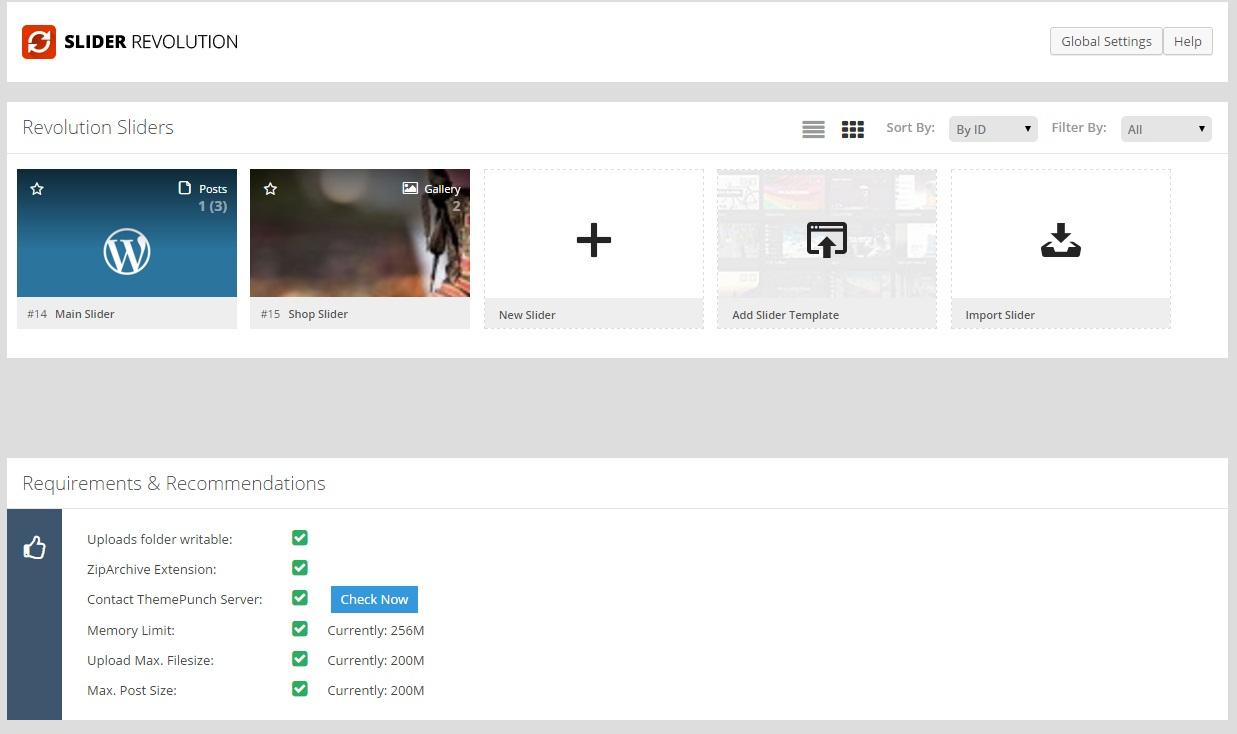Image resolution: width=1237 pixels, height=734 pixels.
Task: Click the 'Filter By:' label
Action: (1079, 128)
